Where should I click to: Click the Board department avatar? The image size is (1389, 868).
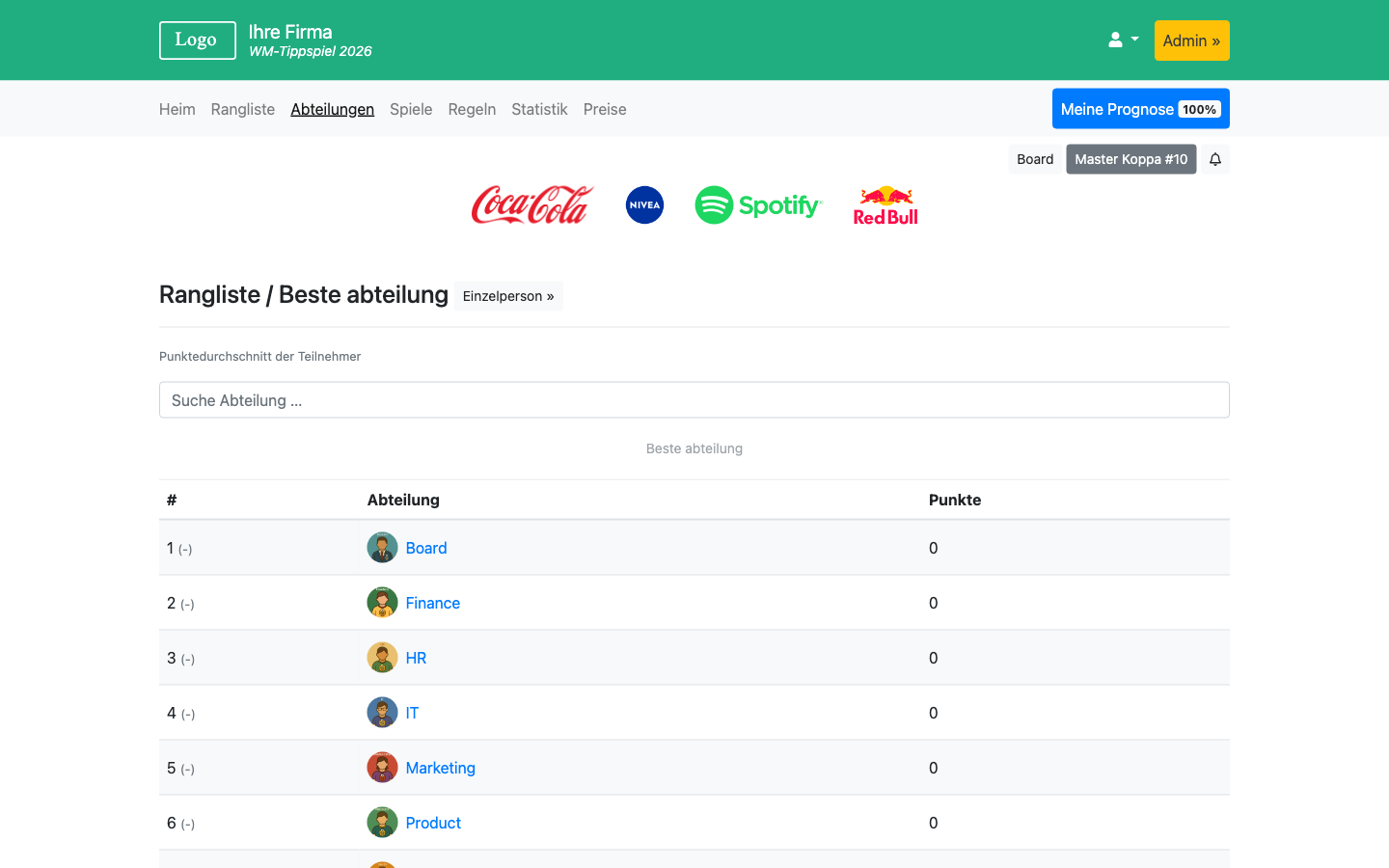(382, 548)
